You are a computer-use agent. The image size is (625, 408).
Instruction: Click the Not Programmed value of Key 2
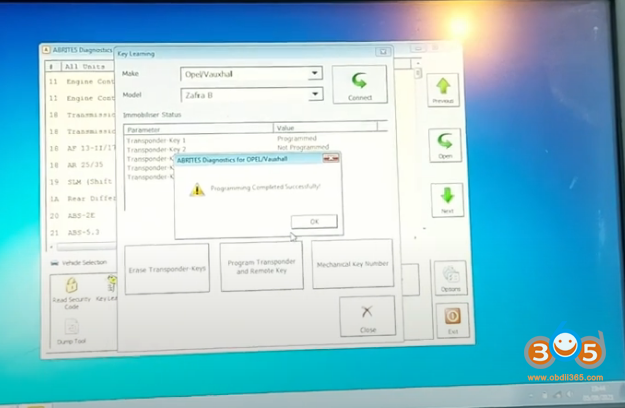point(303,147)
